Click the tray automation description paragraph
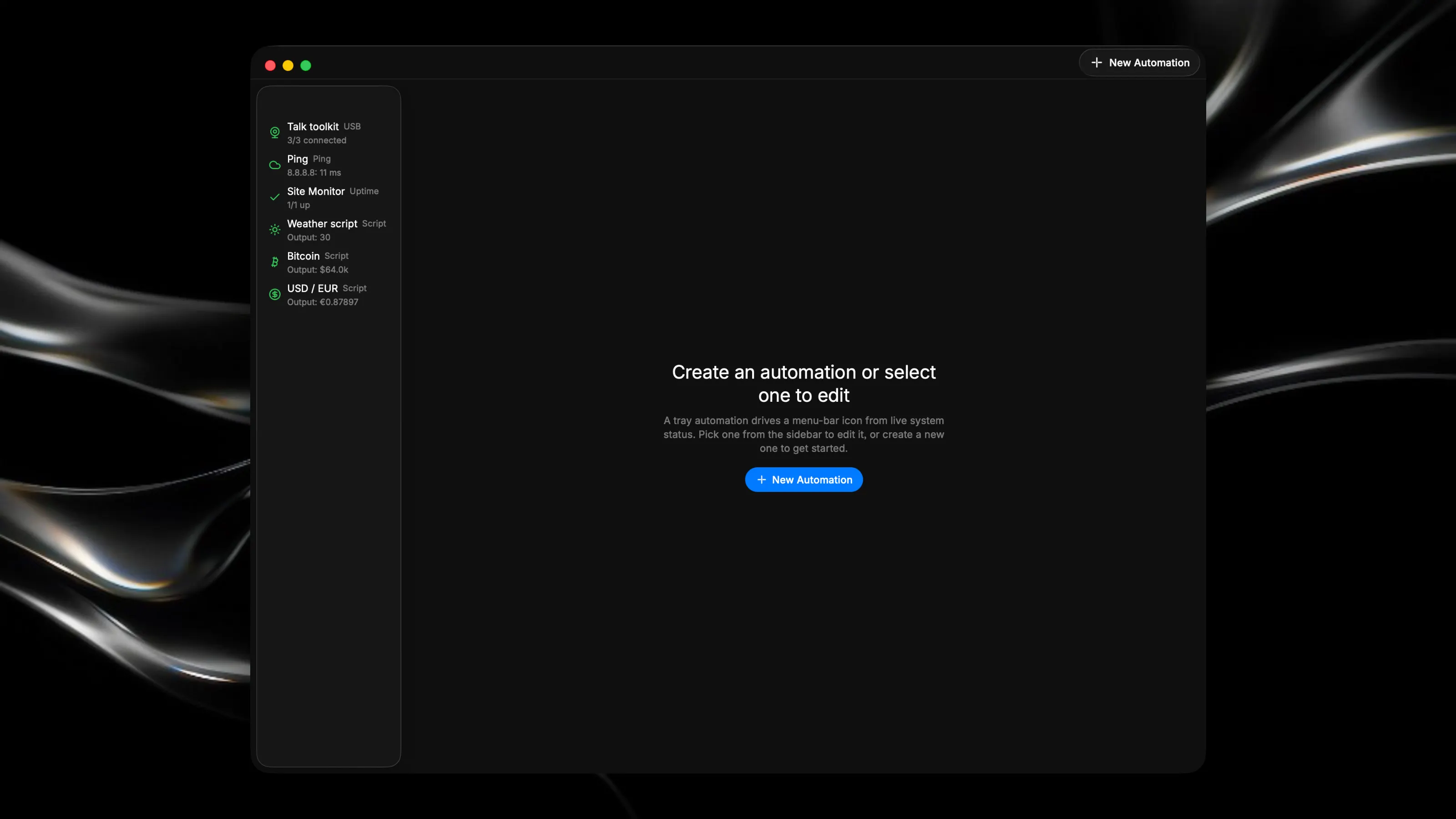1456x819 pixels. [804, 434]
